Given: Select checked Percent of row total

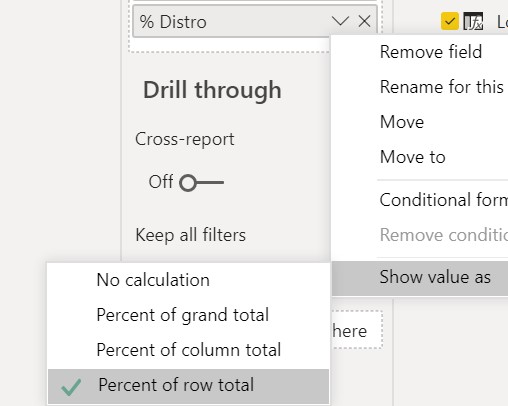Looking at the screenshot, I should coord(188,386).
